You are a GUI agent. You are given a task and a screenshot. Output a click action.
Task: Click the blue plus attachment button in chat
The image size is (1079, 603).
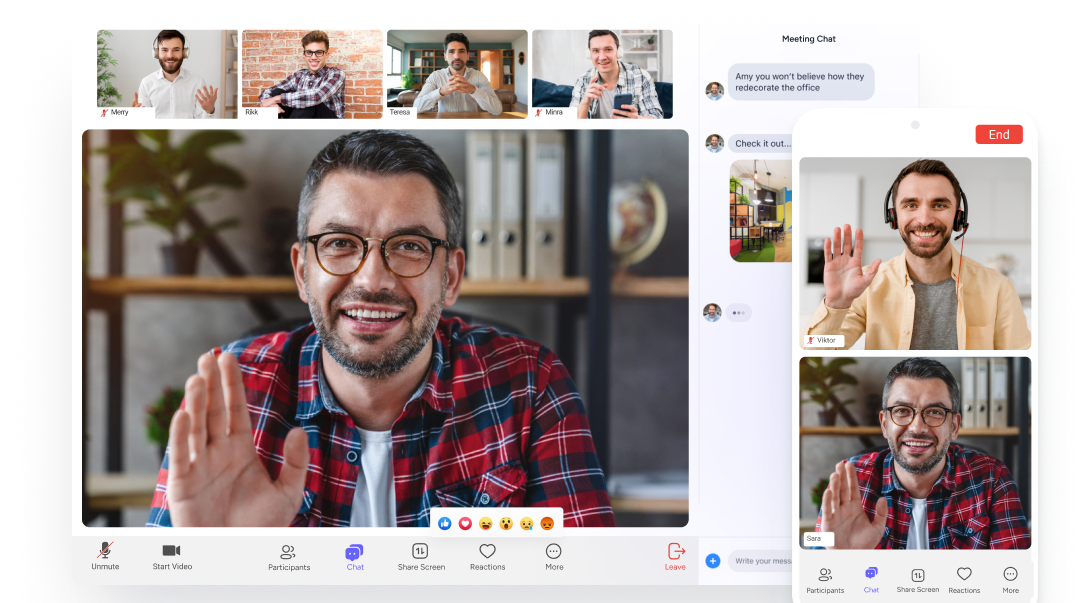click(x=713, y=561)
